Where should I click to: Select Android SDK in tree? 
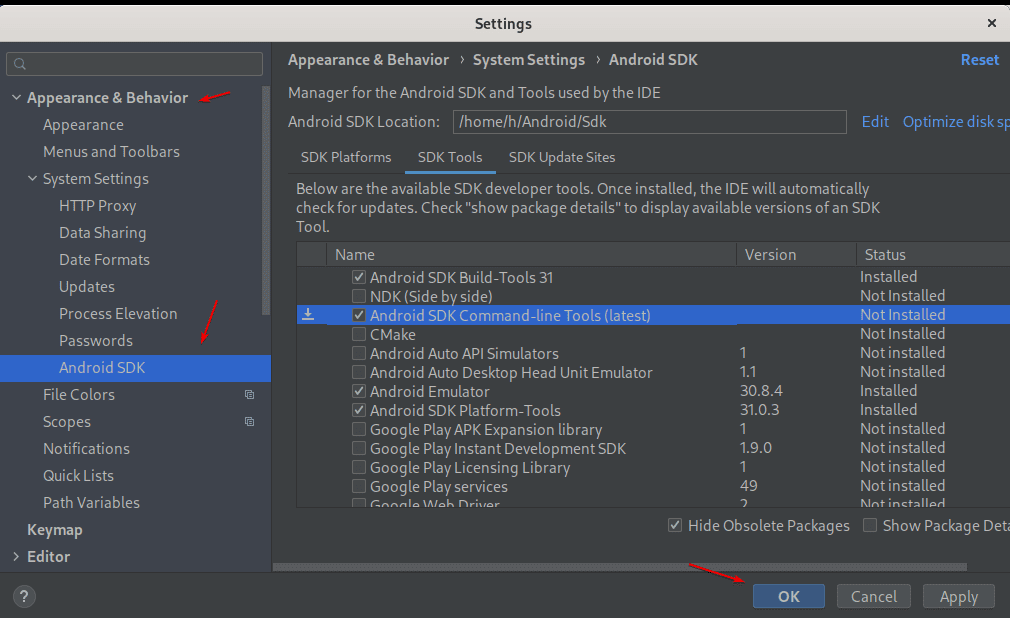pos(135,368)
